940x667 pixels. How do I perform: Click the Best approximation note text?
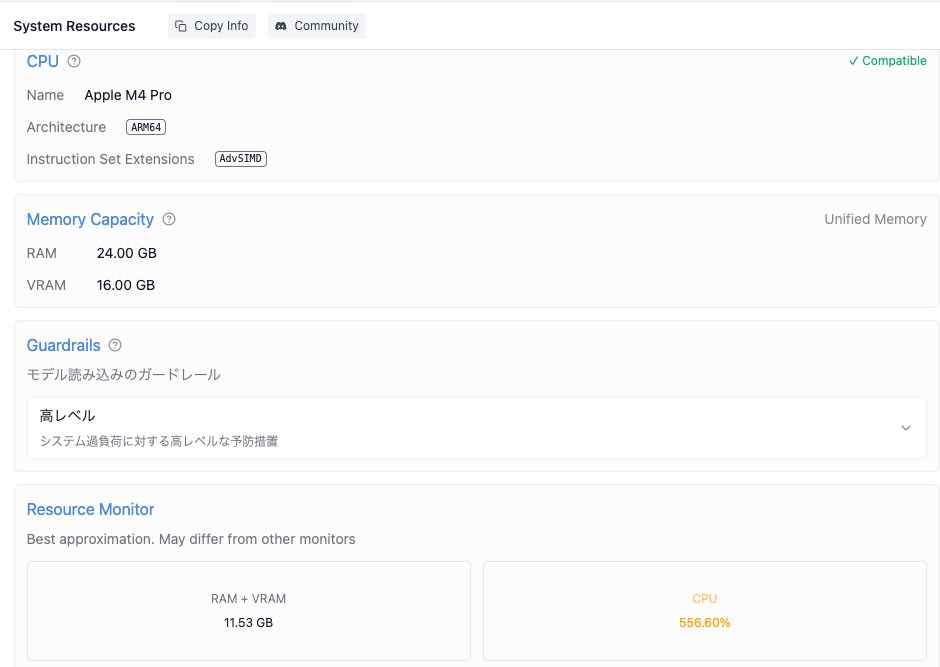click(191, 539)
